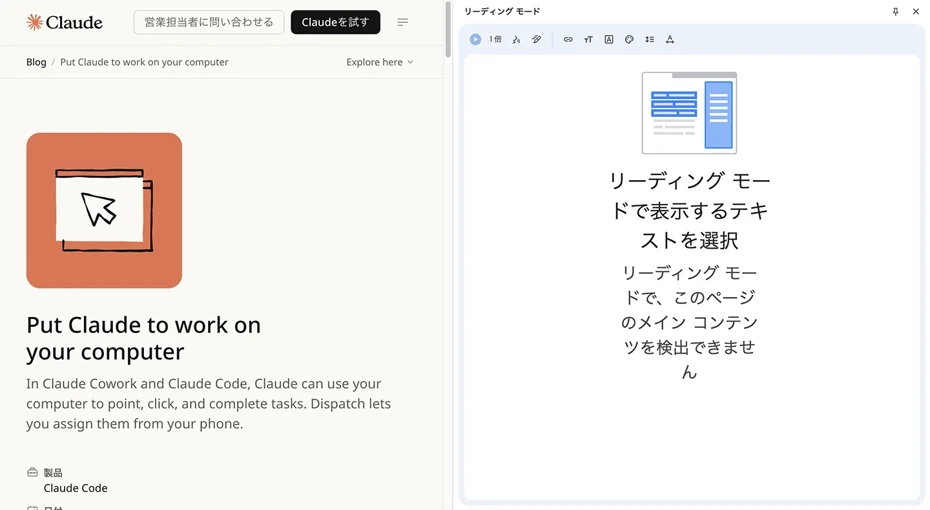Open the letter spacing option
The width and height of the screenshot is (930, 510).
click(x=670, y=39)
